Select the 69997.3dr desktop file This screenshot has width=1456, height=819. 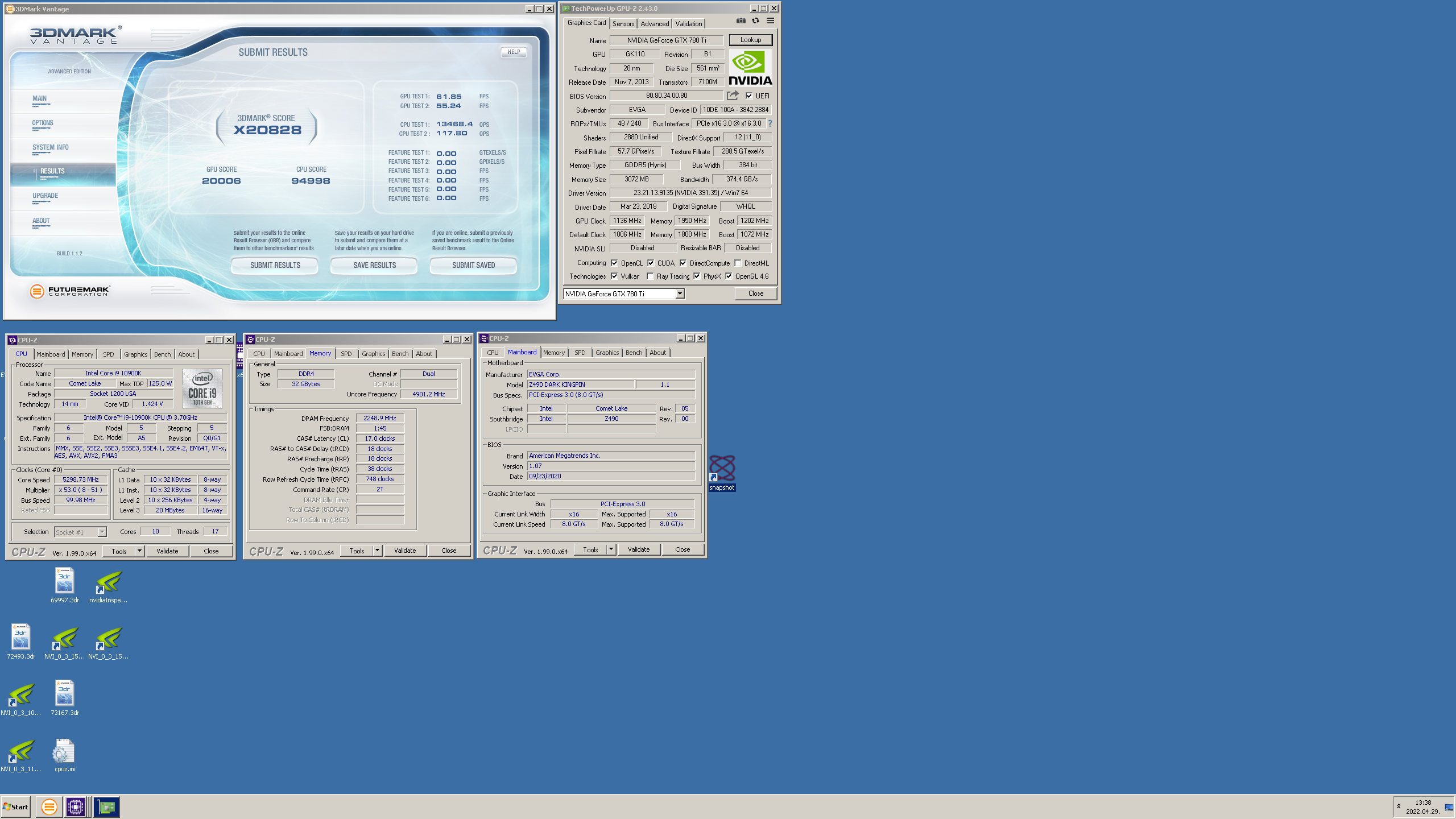tap(65, 585)
